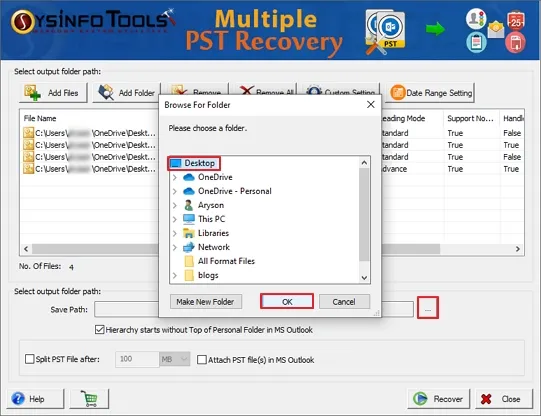Click the Add Folder button
Image resolution: width=541 pixels, height=416 pixels.
click(127, 93)
